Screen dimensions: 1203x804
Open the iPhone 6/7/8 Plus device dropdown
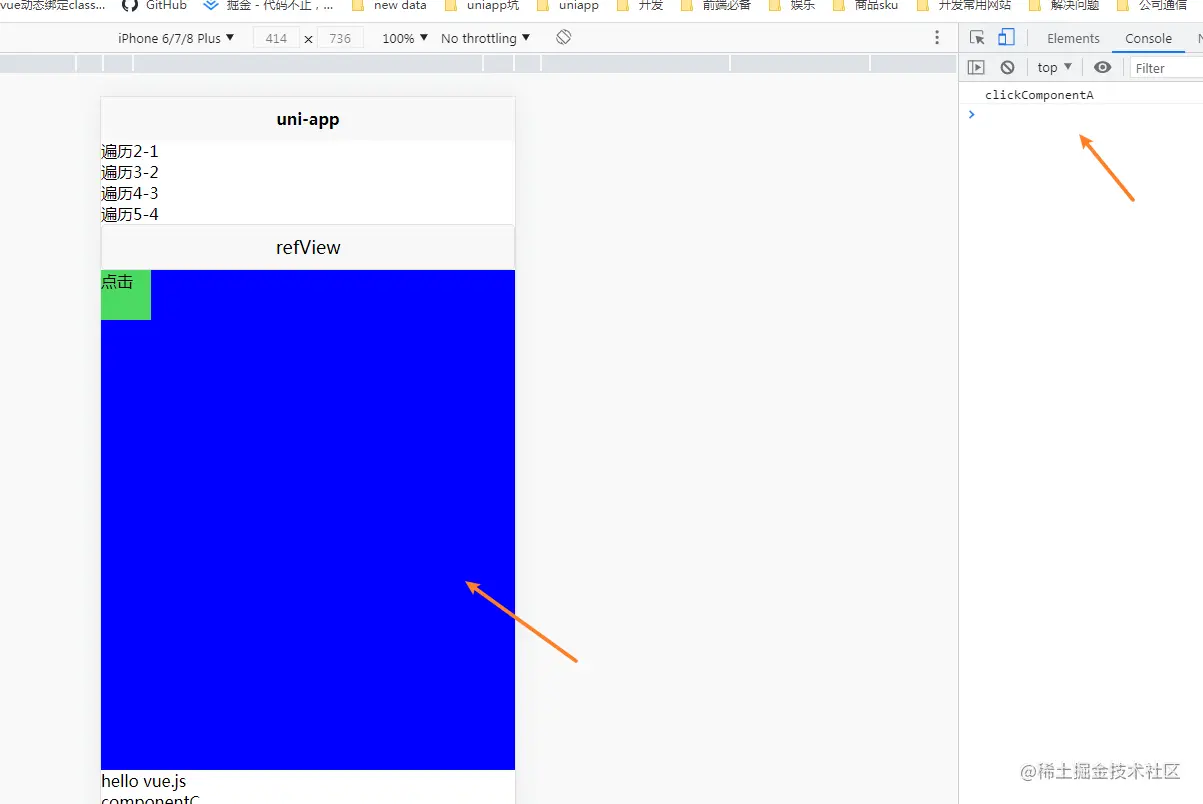(x=176, y=38)
